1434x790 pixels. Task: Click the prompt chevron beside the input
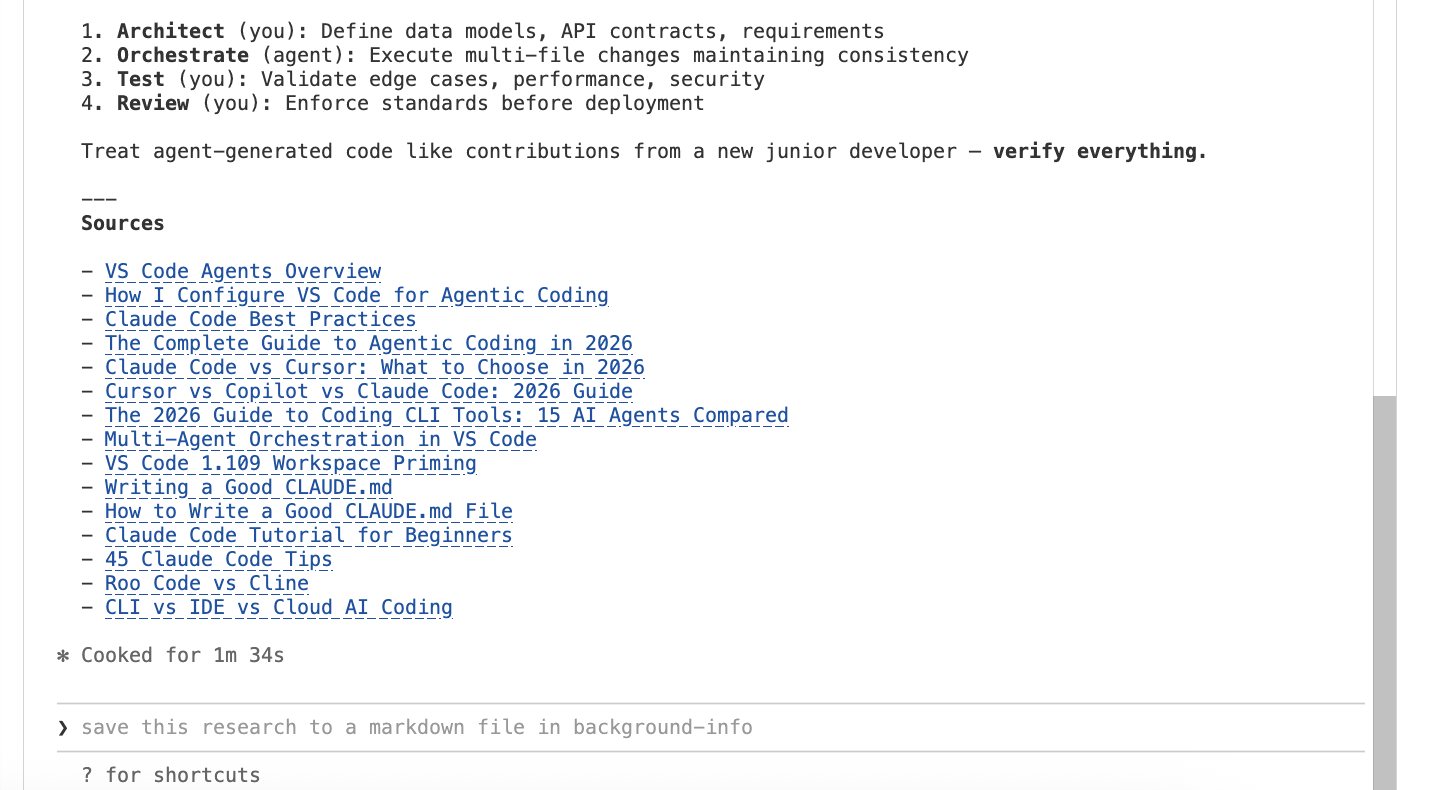click(62, 727)
